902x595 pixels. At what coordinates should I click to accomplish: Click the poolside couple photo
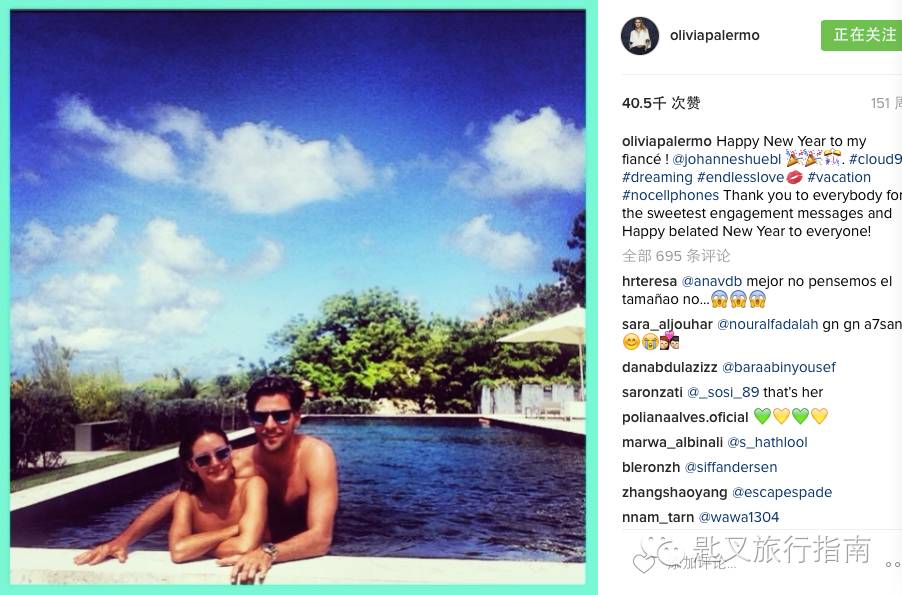pos(298,297)
